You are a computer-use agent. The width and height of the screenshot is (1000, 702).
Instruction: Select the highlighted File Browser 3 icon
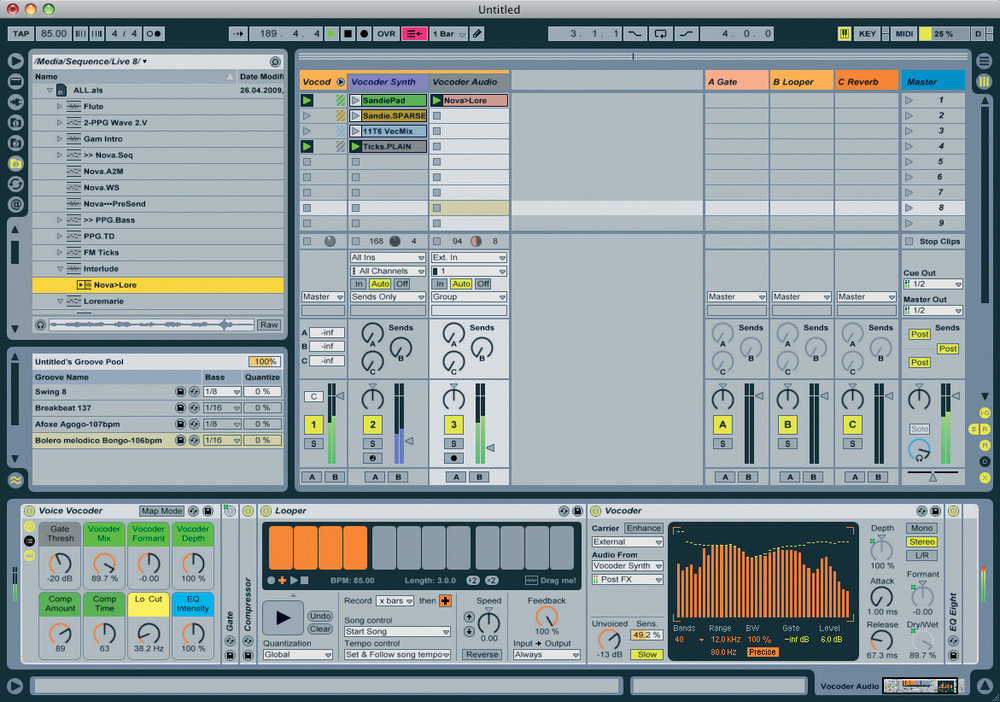pos(15,164)
